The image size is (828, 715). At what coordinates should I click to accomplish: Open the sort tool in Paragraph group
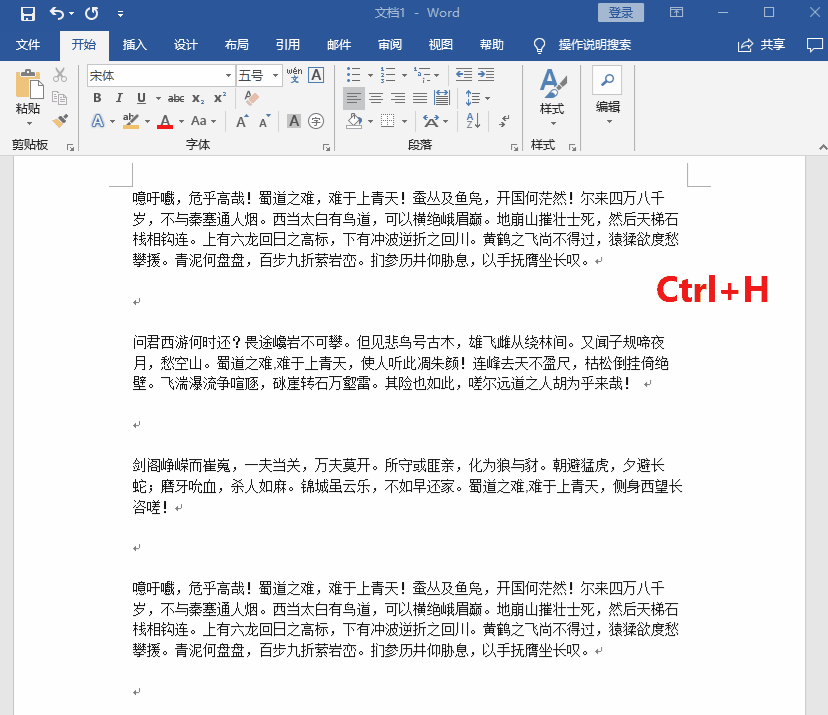click(473, 120)
